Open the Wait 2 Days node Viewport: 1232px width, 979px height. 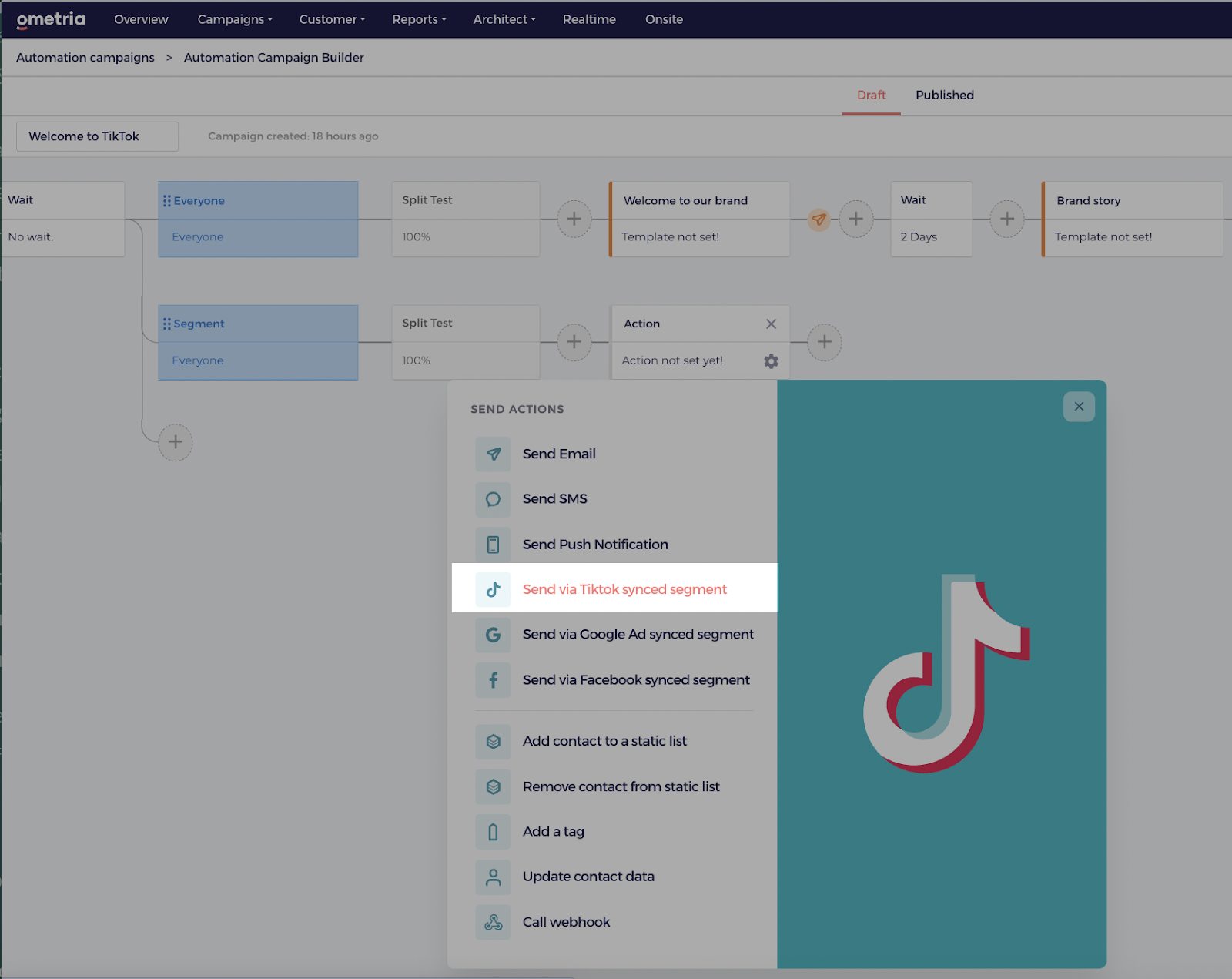point(932,220)
